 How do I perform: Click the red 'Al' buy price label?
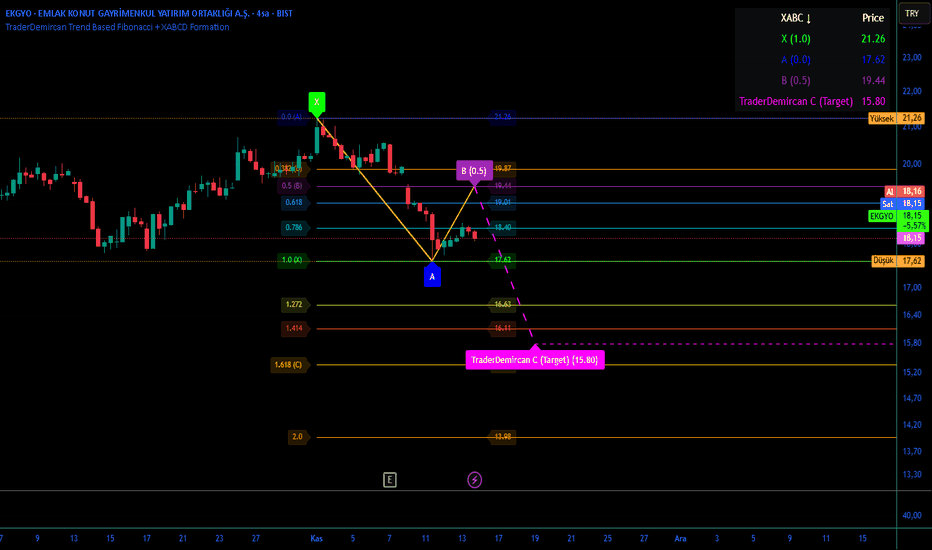tap(889, 191)
